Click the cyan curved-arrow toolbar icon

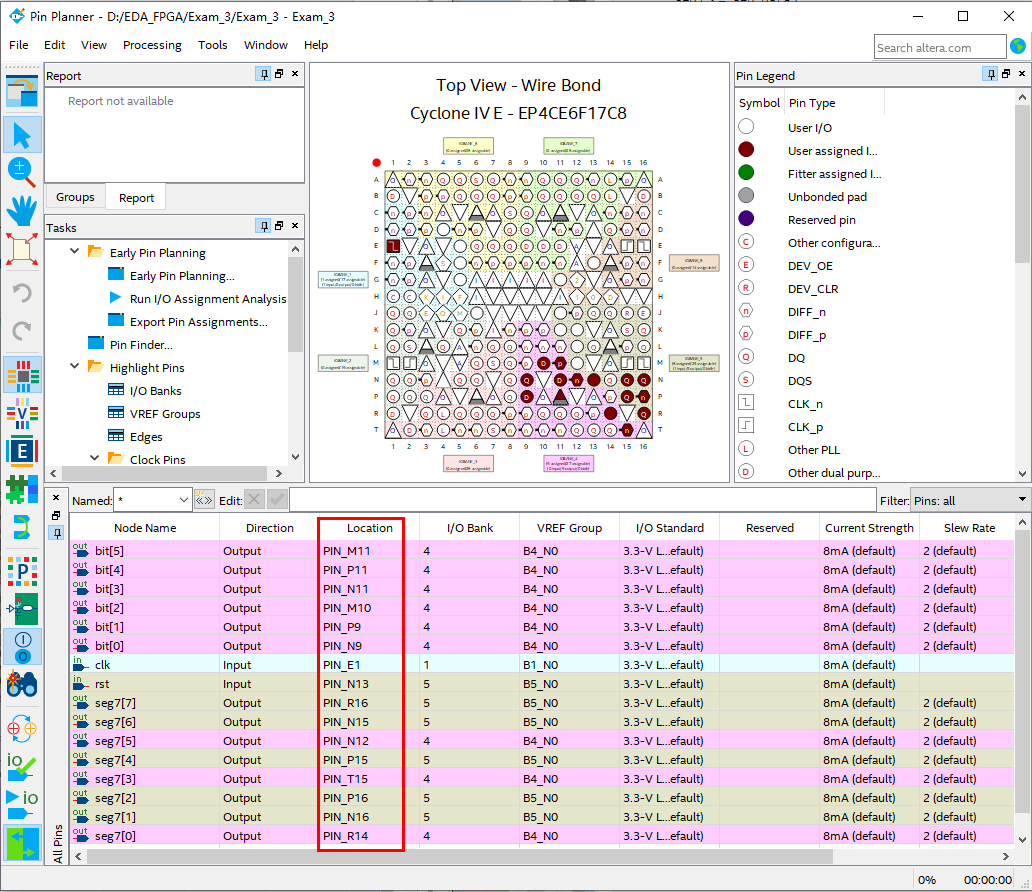(x=22, y=527)
